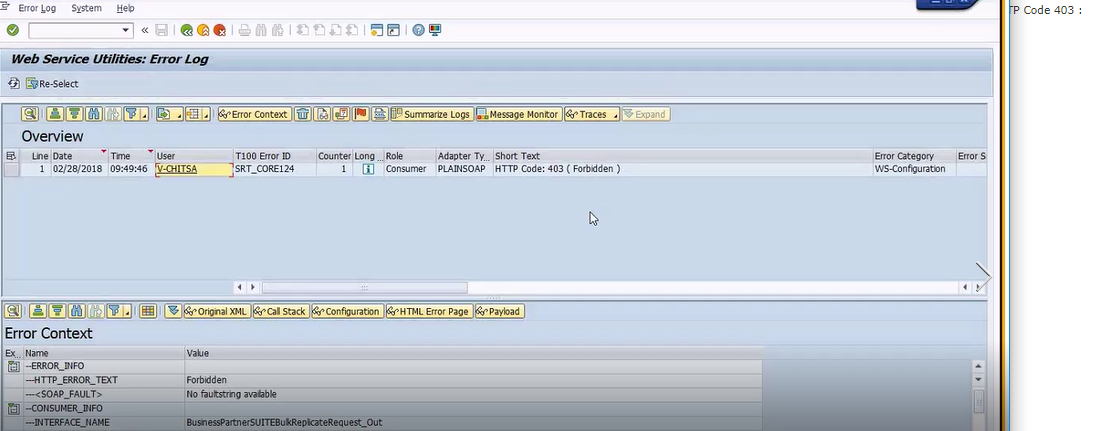
Task: Open the System menu
Action: (86, 8)
